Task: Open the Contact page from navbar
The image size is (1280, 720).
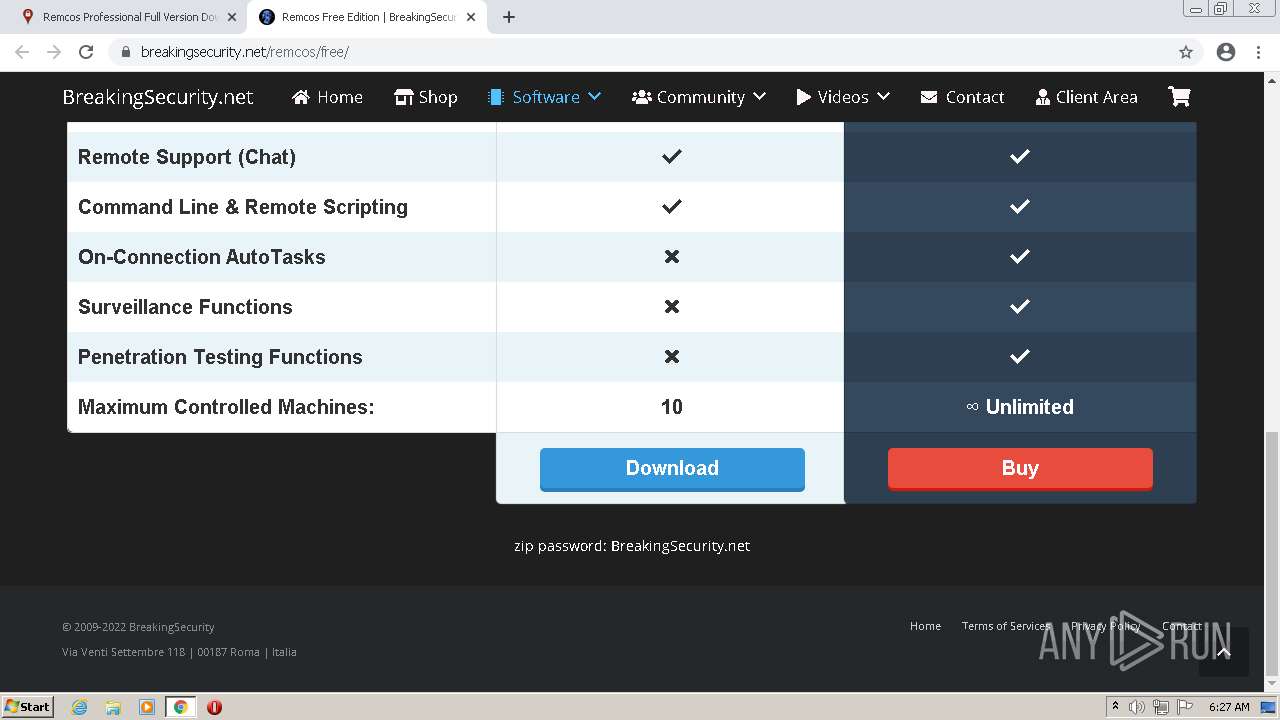Action: pyautogui.click(x=962, y=97)
